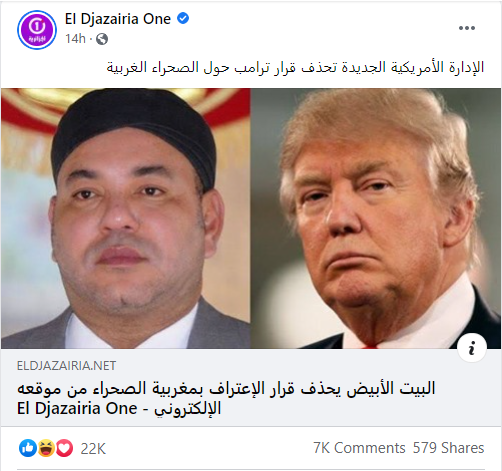Open the El Djazairia One page name
The width and height of the screenshot is (502, 471).
(118, 19)
